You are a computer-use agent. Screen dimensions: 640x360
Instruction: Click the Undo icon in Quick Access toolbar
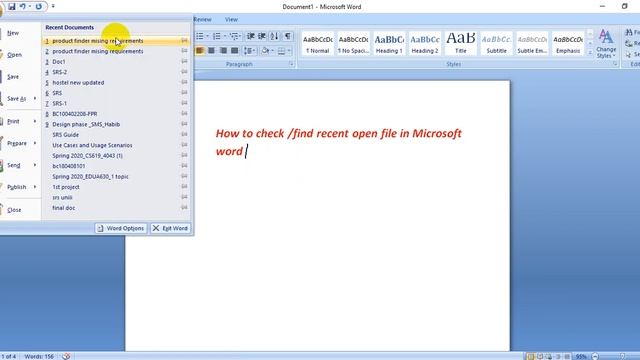(x=23, y=7)
